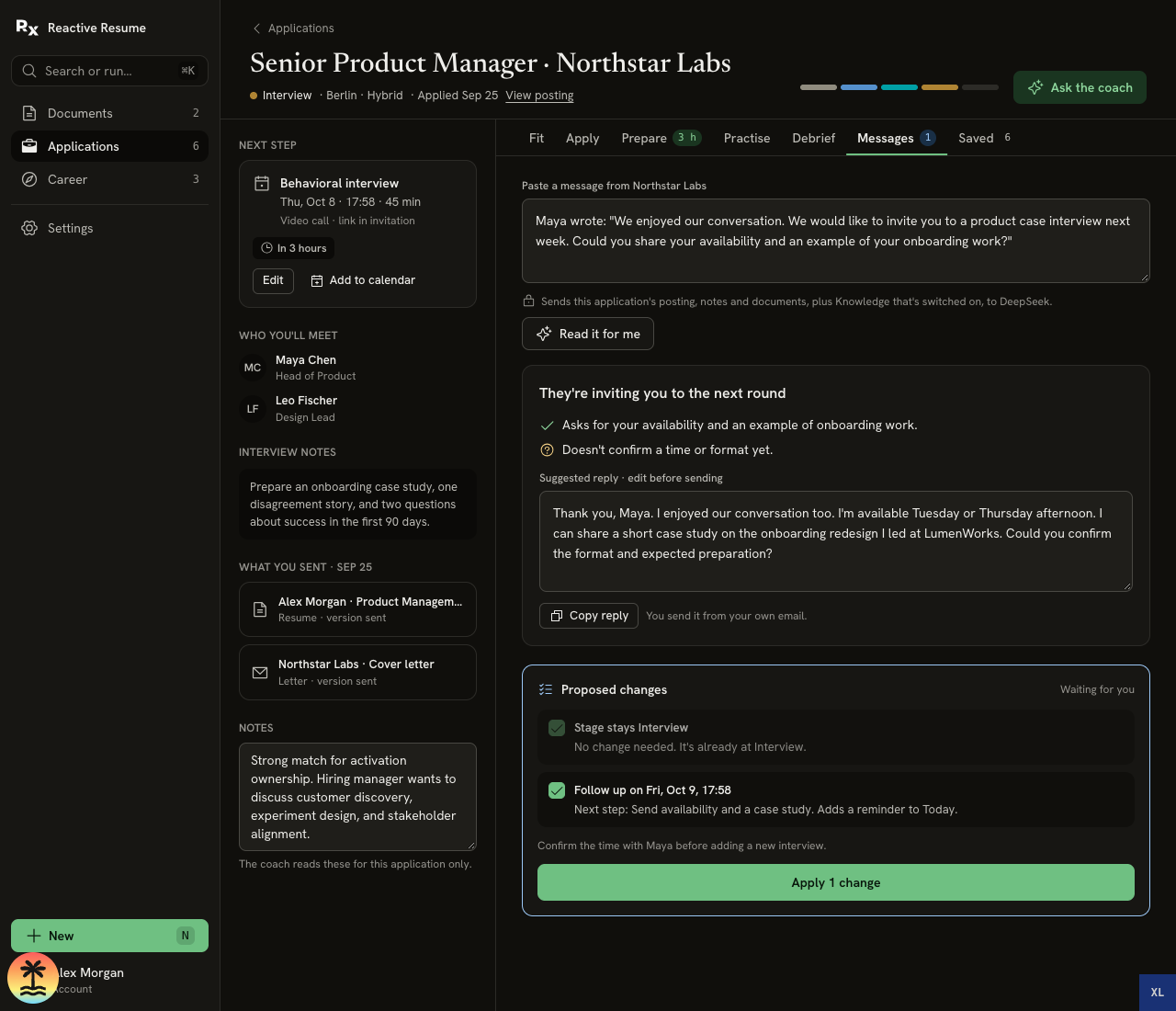Viewport: 1176px width, 1011px height.
Task: Click the Edit button for next step
Action: pyautogui.click(x=273, y=280)
